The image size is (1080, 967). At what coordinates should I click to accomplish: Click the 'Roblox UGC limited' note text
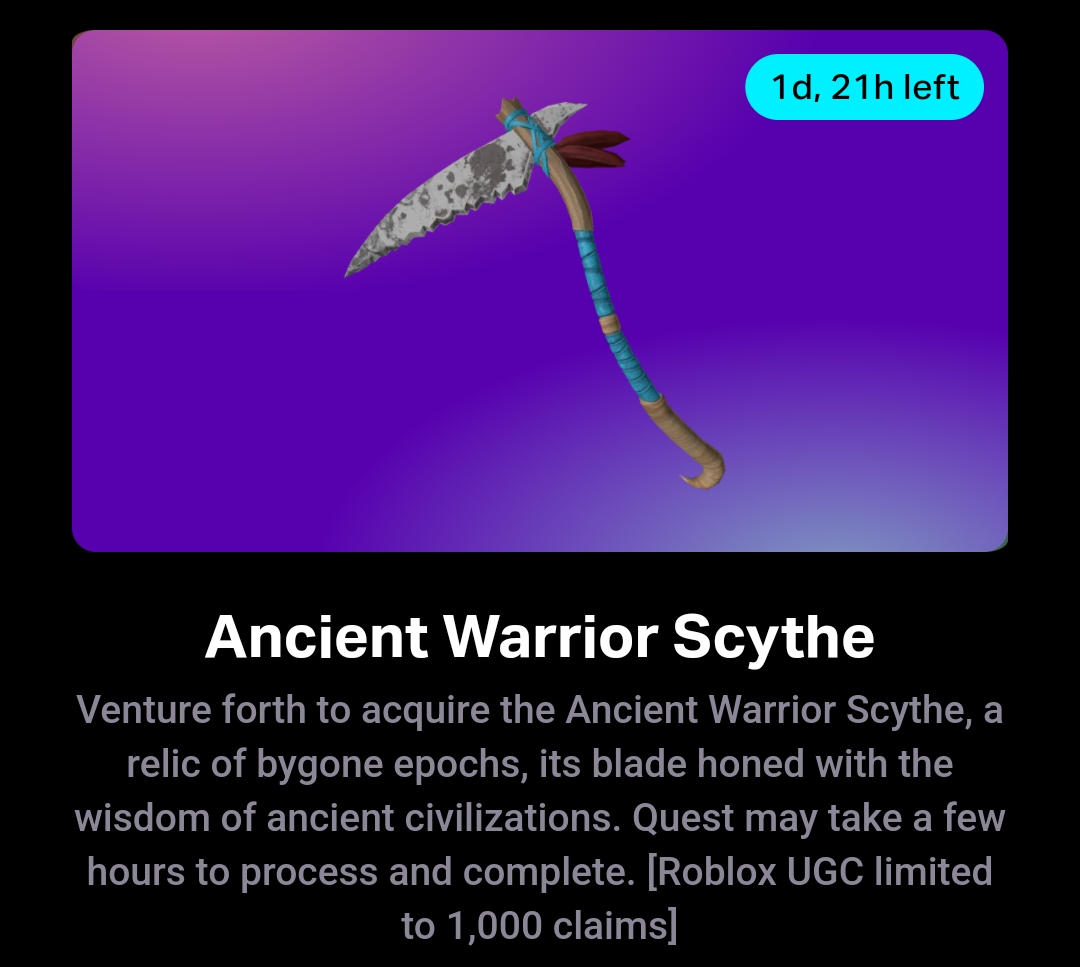820,871
